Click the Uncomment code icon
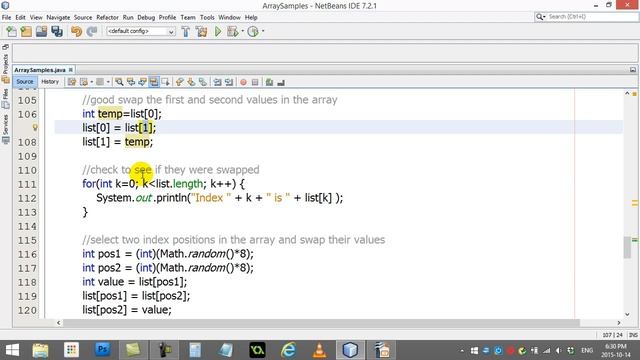 281,82
